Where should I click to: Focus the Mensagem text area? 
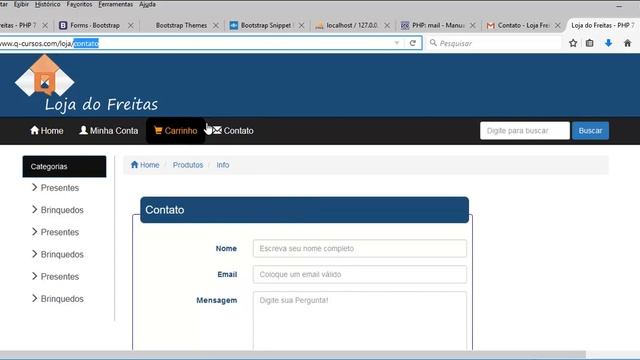point(360,321)
